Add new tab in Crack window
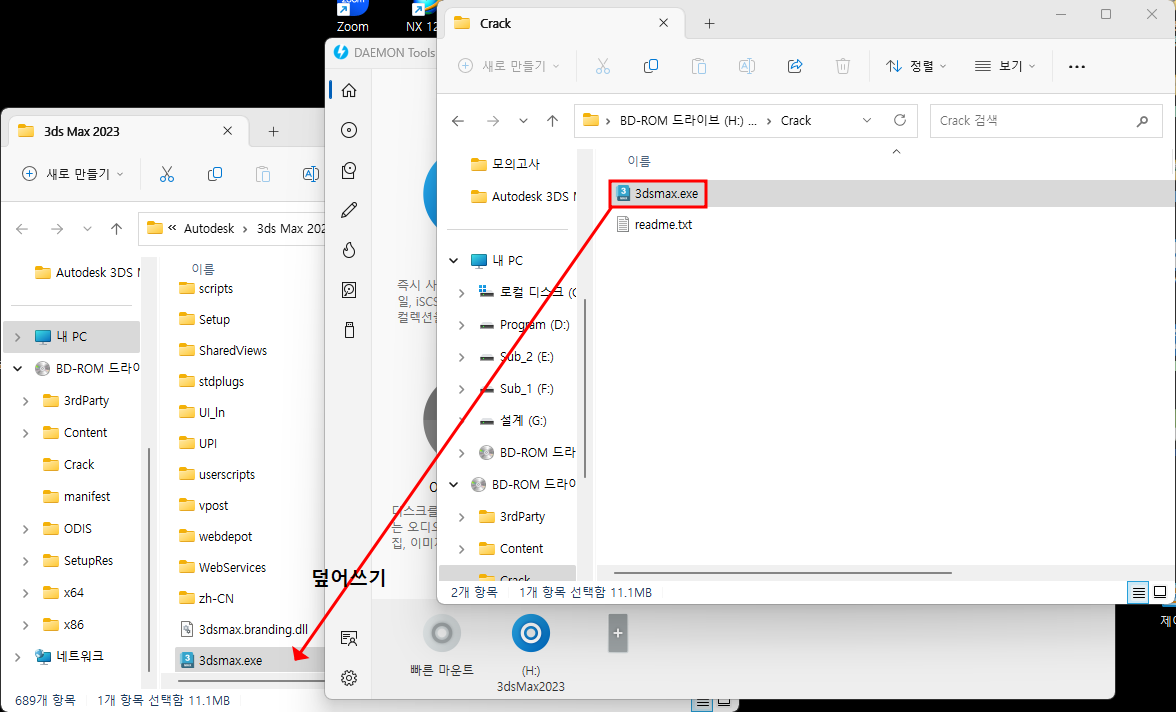The height and width of the screenshot is (712, 1176). coord(710,23)
